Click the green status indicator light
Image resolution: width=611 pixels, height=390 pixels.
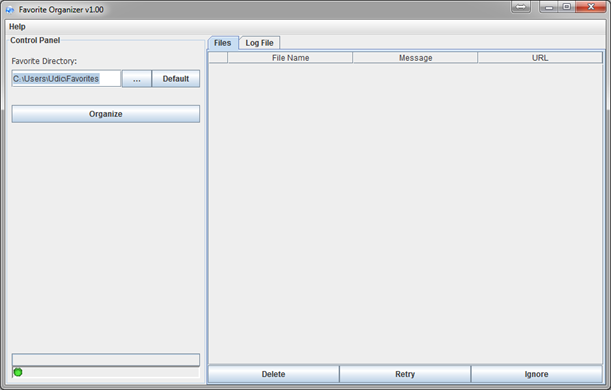(x=18, y=372)
